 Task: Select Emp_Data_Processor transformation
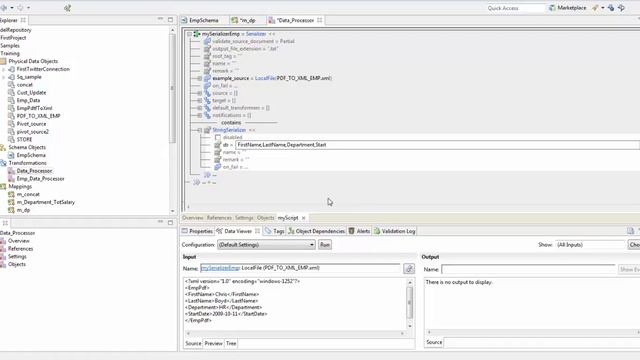[x=40, y=179]
